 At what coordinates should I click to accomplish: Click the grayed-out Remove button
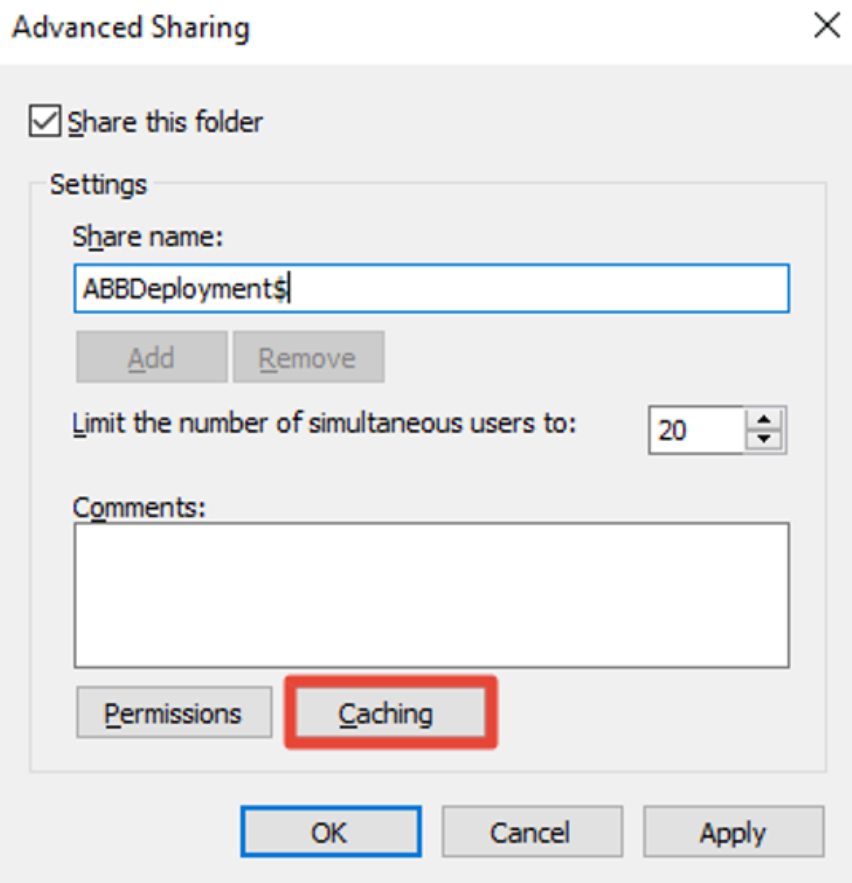pyautogui.click(x=309, y=357)
